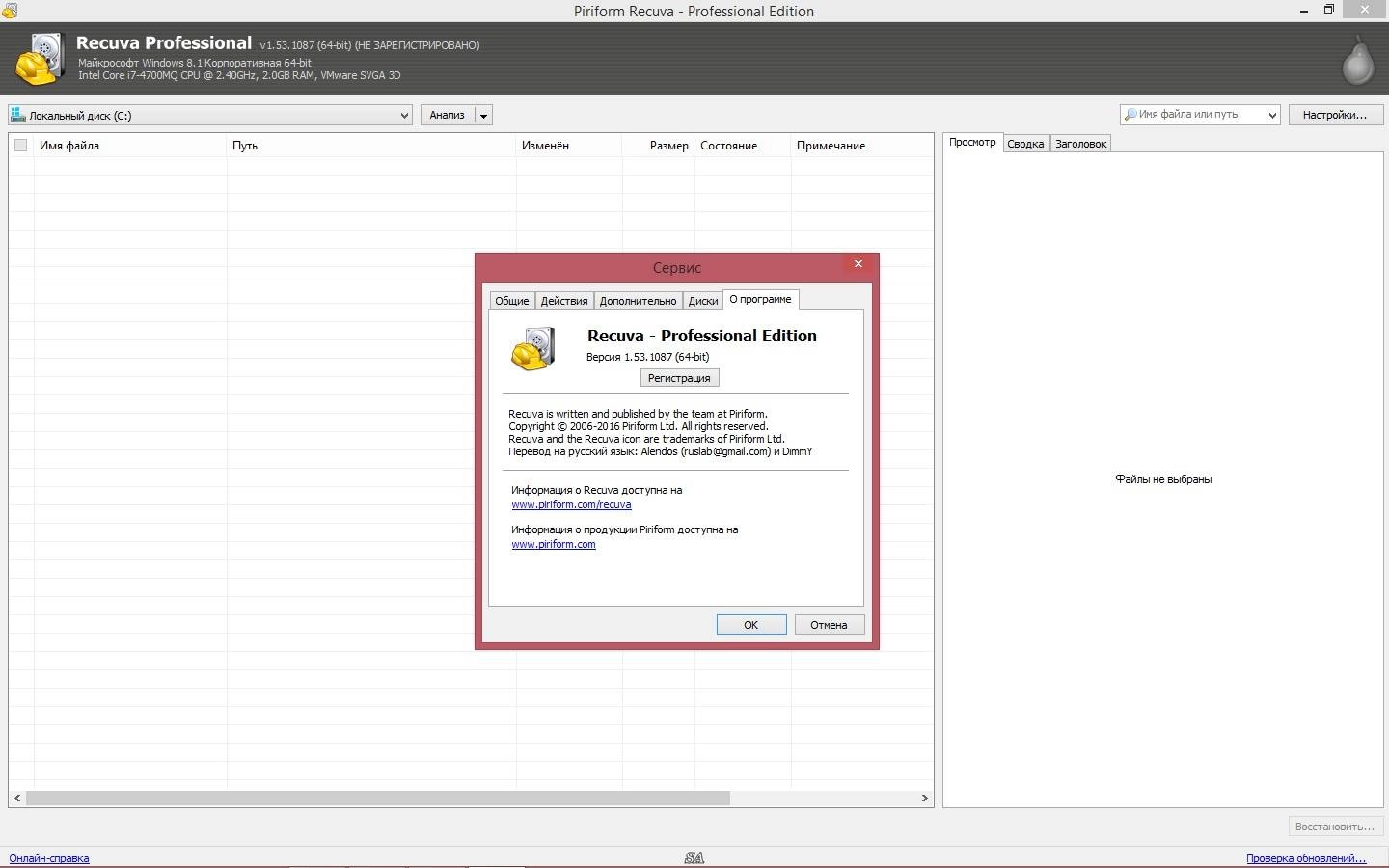Open the Настройки... button
Image resolution: width=1389 pixels, height=868 pixels.
click(x=1335, y=115)
